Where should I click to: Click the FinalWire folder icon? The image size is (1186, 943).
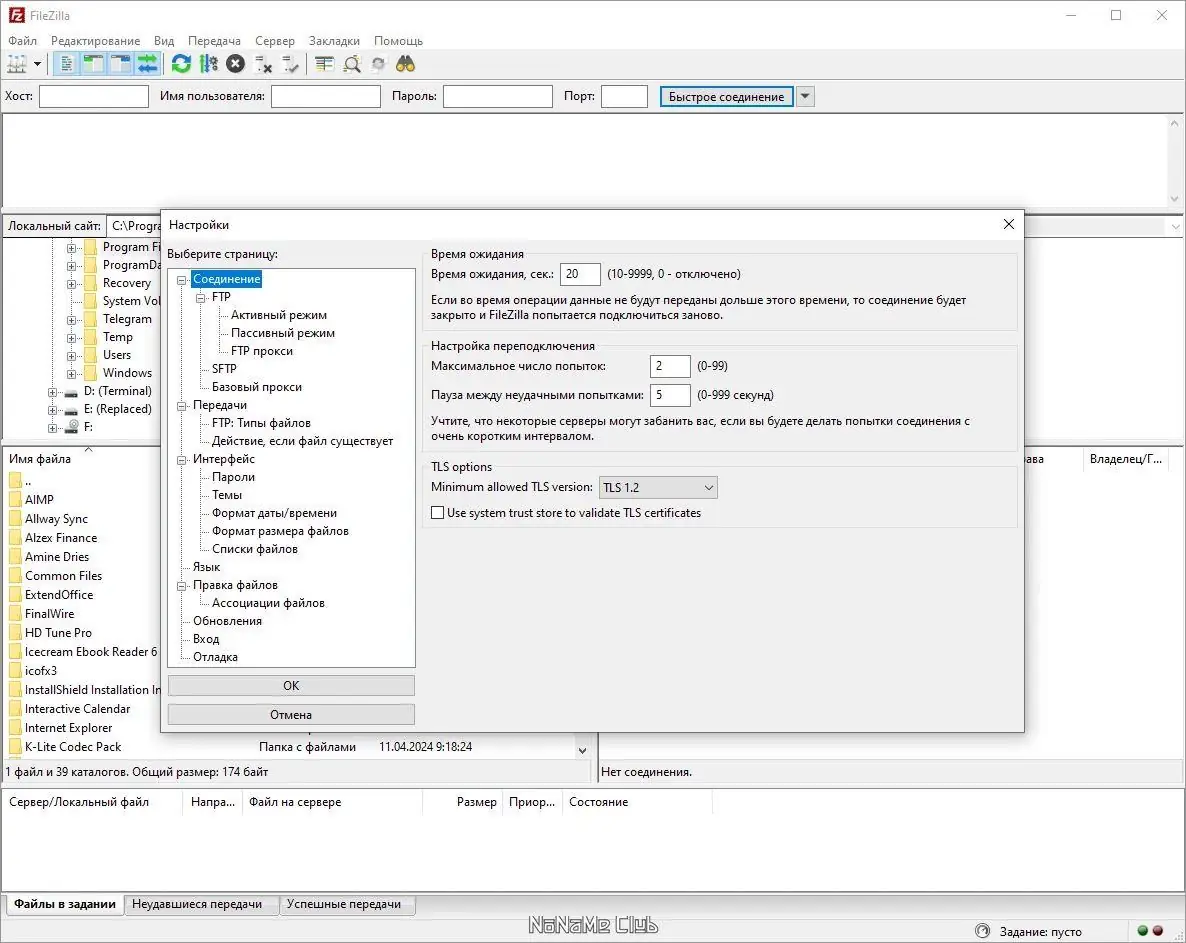coord(15,614)
